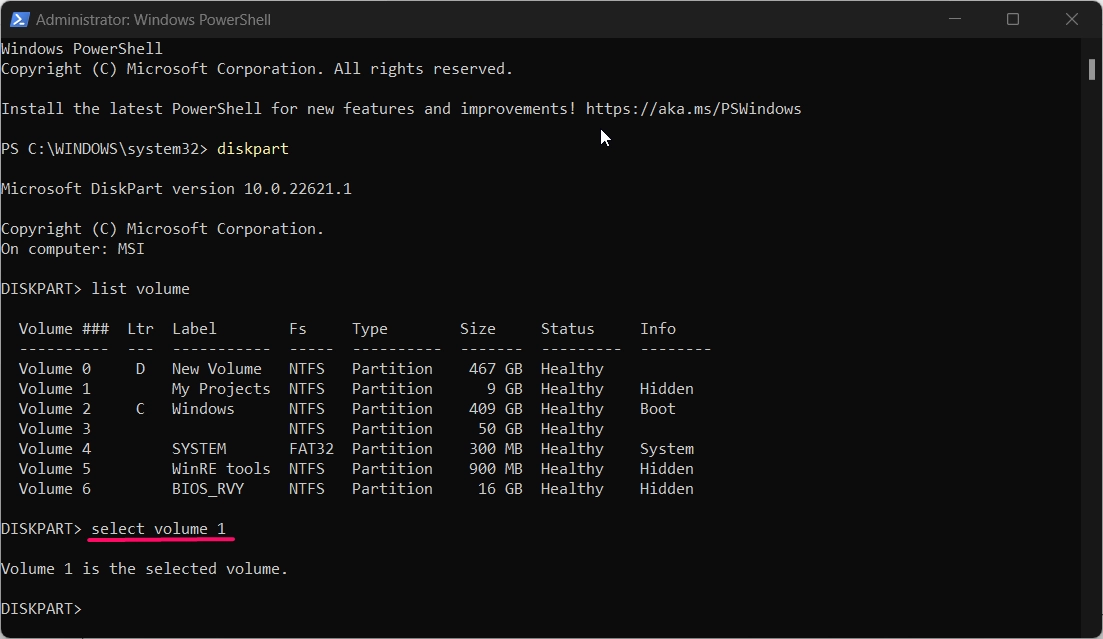1103x639 pixels.
Task: Click the https://aka.ms/PSWindows URL text
Action: click(694, 109)
